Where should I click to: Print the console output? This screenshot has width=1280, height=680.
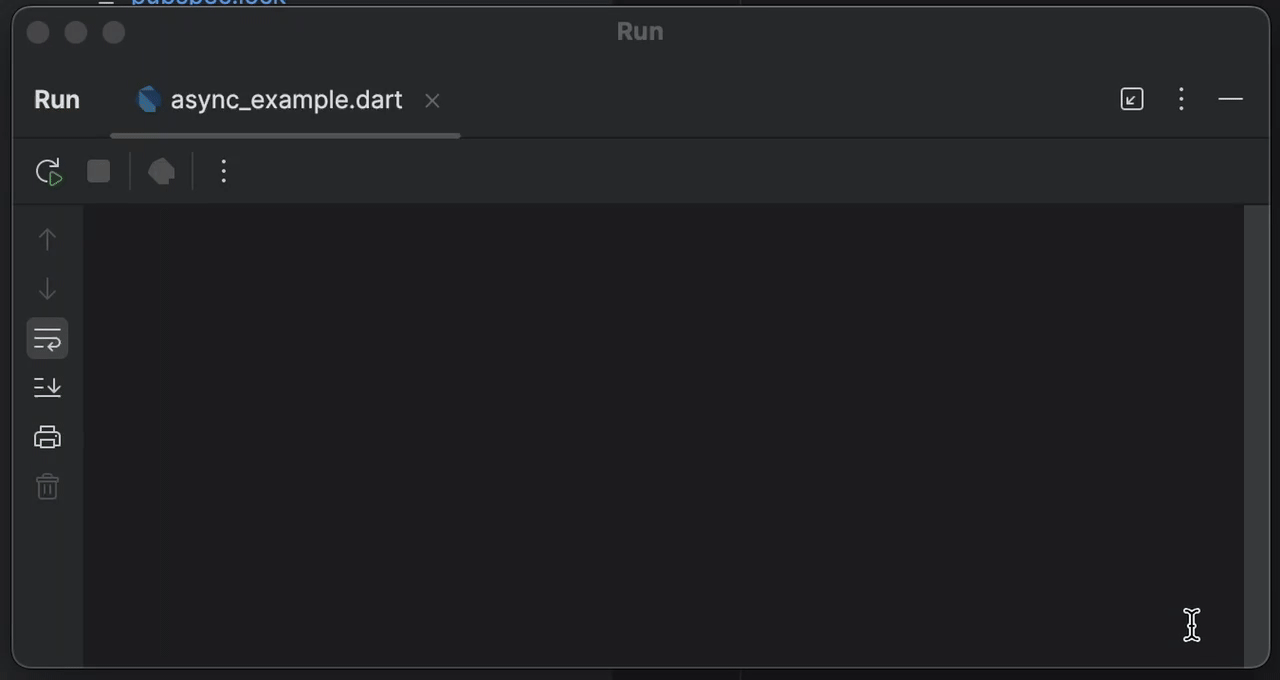click(47, 437)
